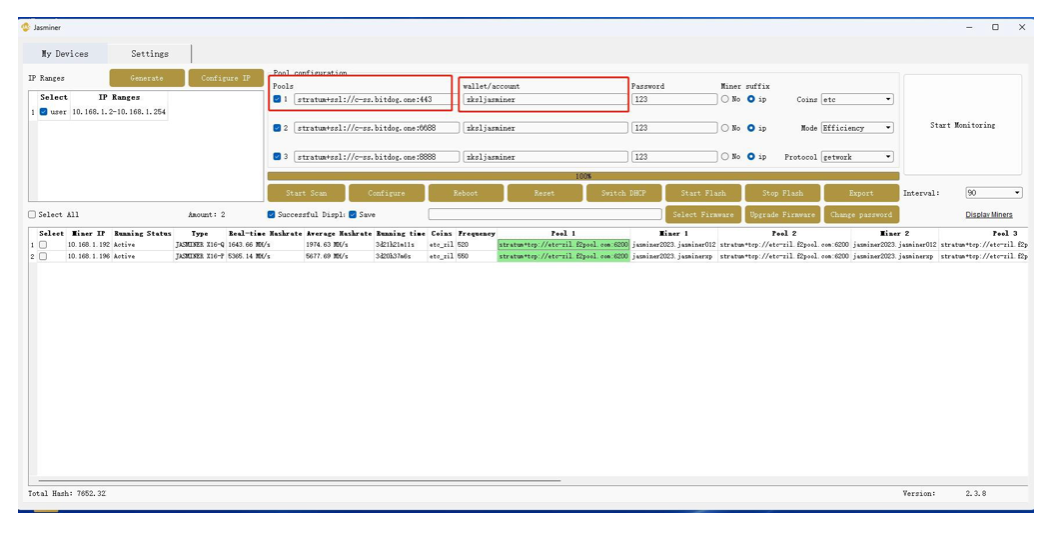The width and height of the screenshot is (1060, 536).
Task: Click the firmware path input field
Action: pyautogui.click(x=545, y=214)
